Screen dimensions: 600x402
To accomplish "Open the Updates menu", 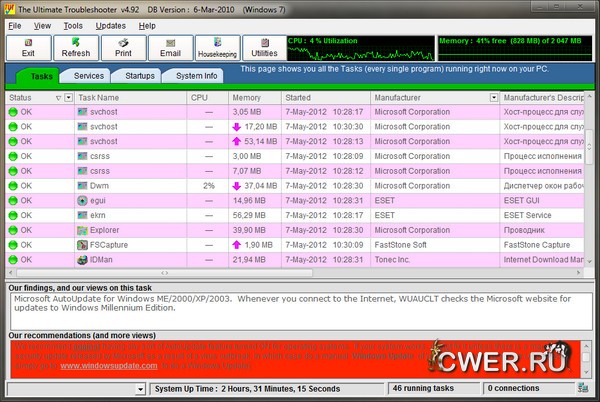I will coord(110,24).
